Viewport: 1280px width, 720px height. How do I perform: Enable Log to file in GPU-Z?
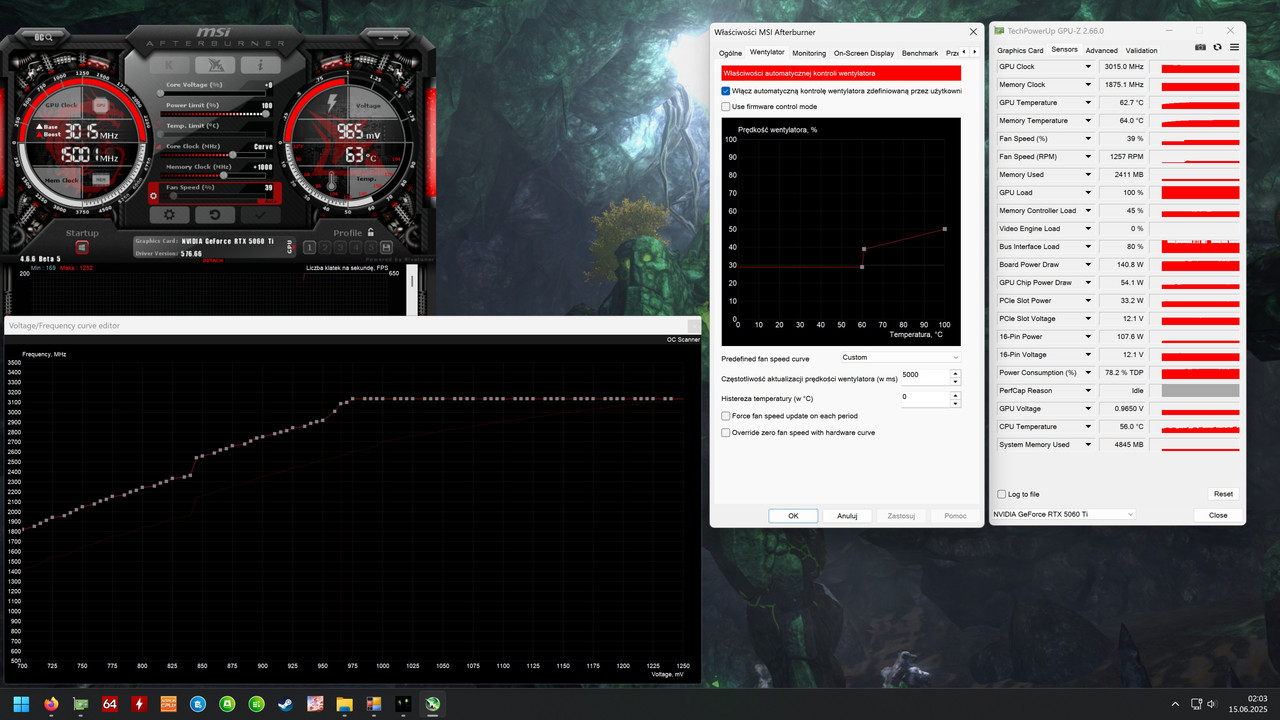pos(1002,494)
